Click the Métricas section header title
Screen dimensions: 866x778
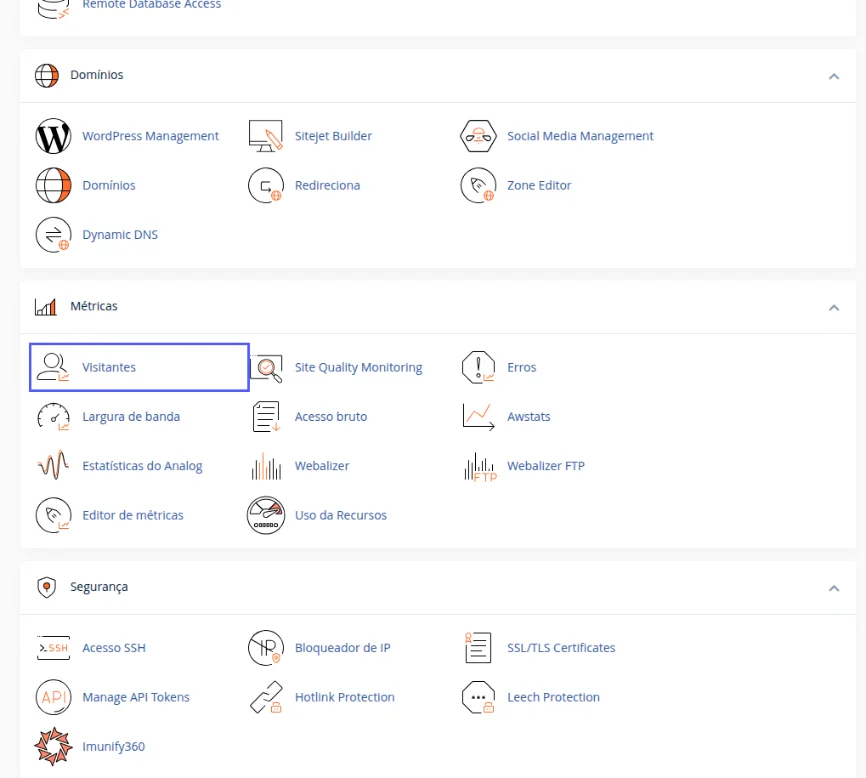tap(94, 306)
